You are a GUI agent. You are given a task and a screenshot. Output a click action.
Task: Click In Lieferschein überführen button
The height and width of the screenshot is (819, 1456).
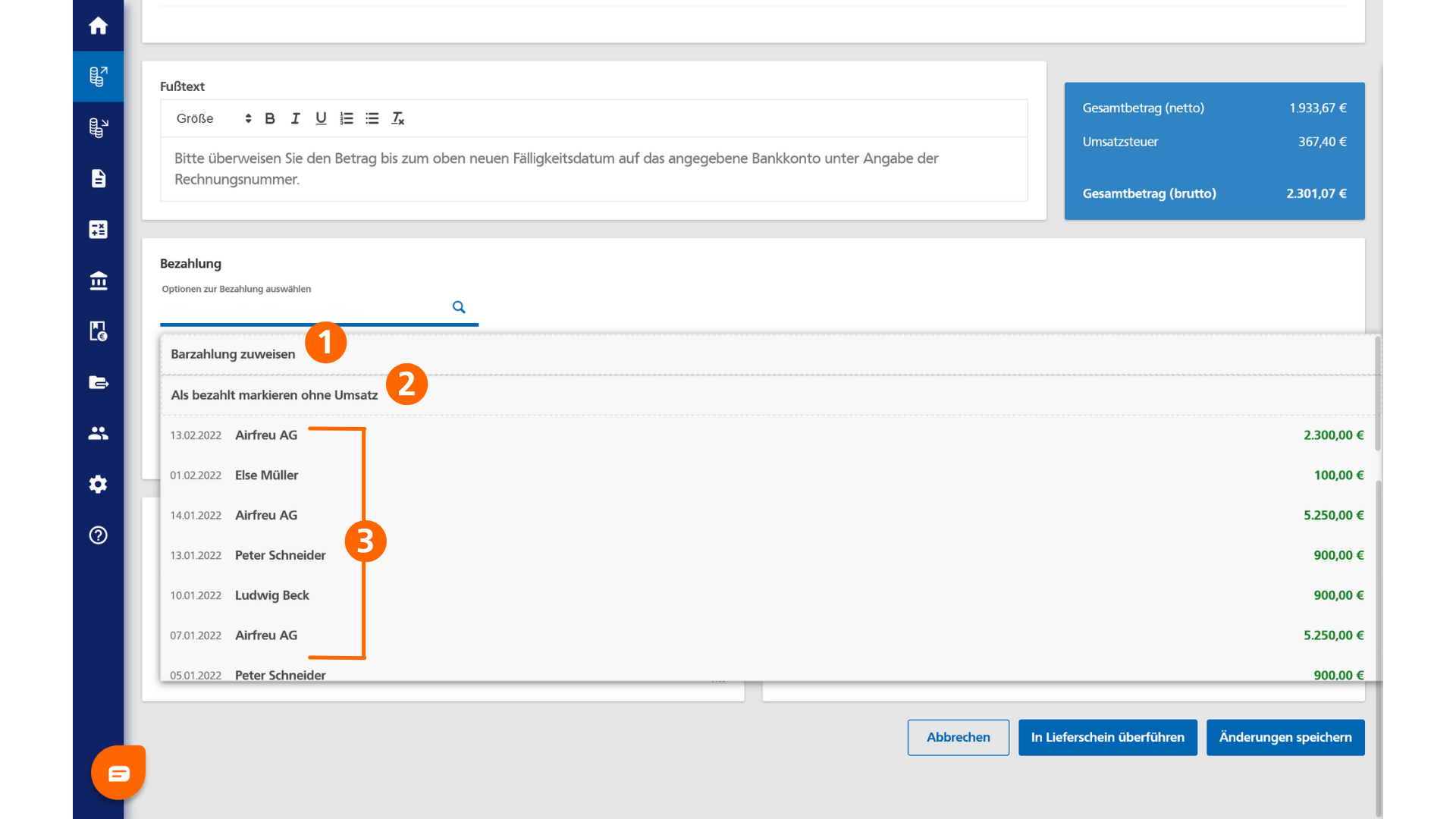[x=1107, y=737]
